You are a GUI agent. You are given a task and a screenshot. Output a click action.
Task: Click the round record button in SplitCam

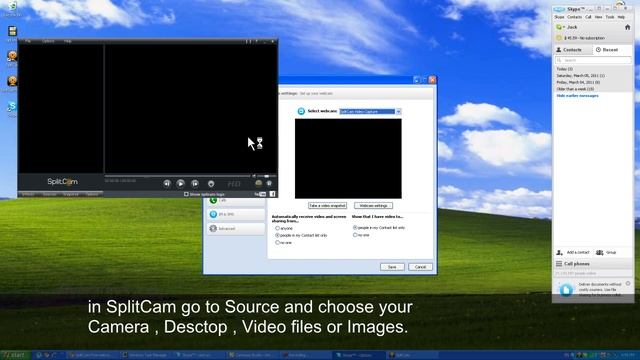(211, 184)
